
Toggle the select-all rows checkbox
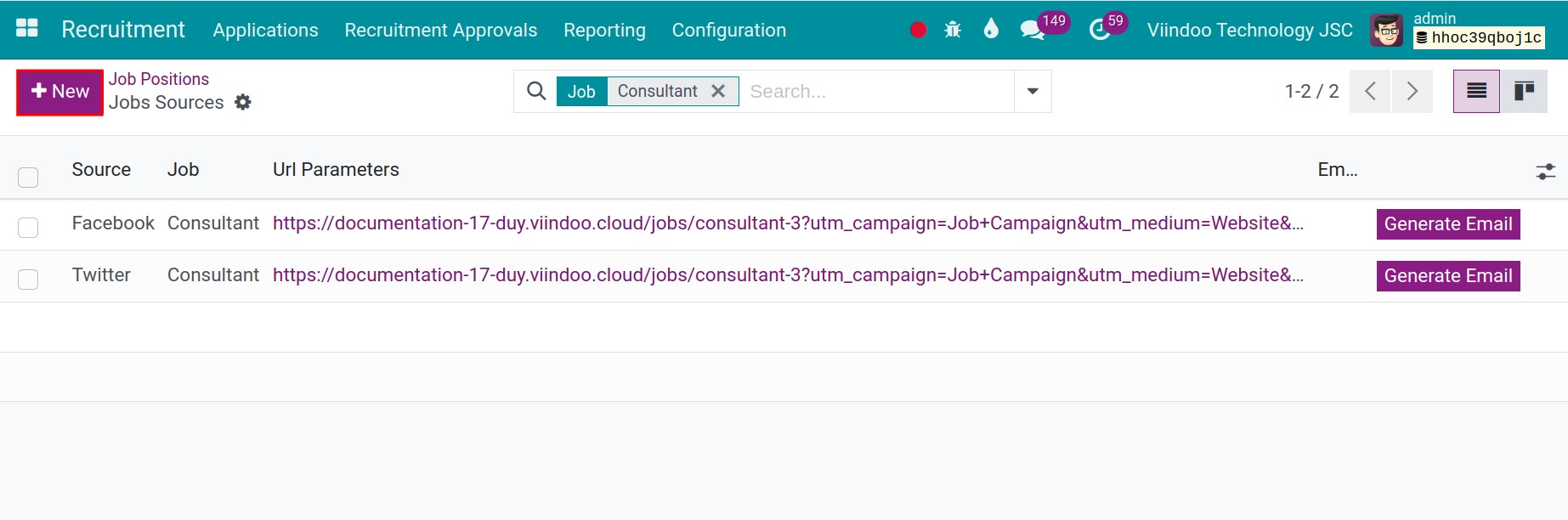point(28,177)
